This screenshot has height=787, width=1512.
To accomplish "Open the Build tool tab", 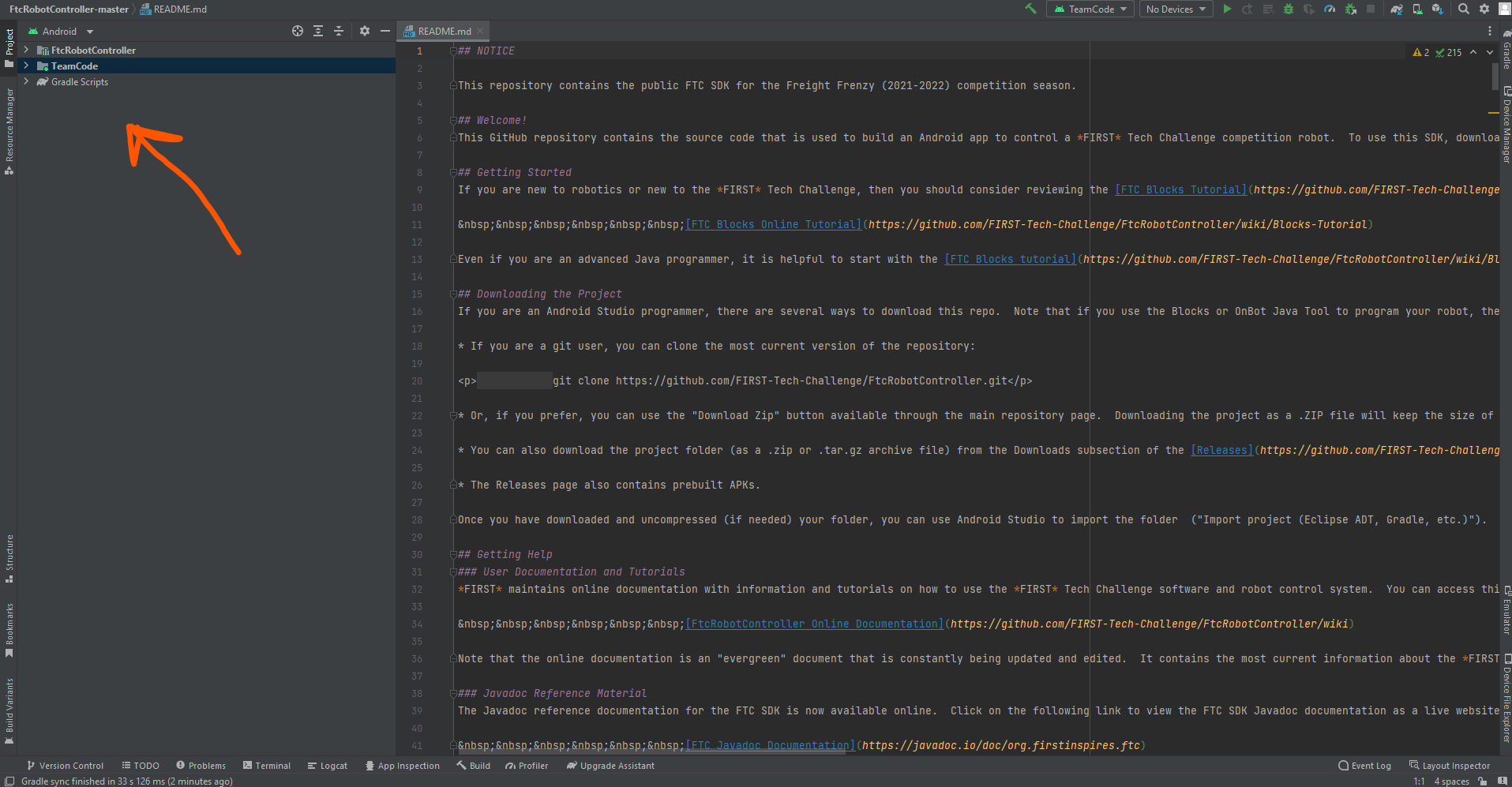I will pos(473,766).
